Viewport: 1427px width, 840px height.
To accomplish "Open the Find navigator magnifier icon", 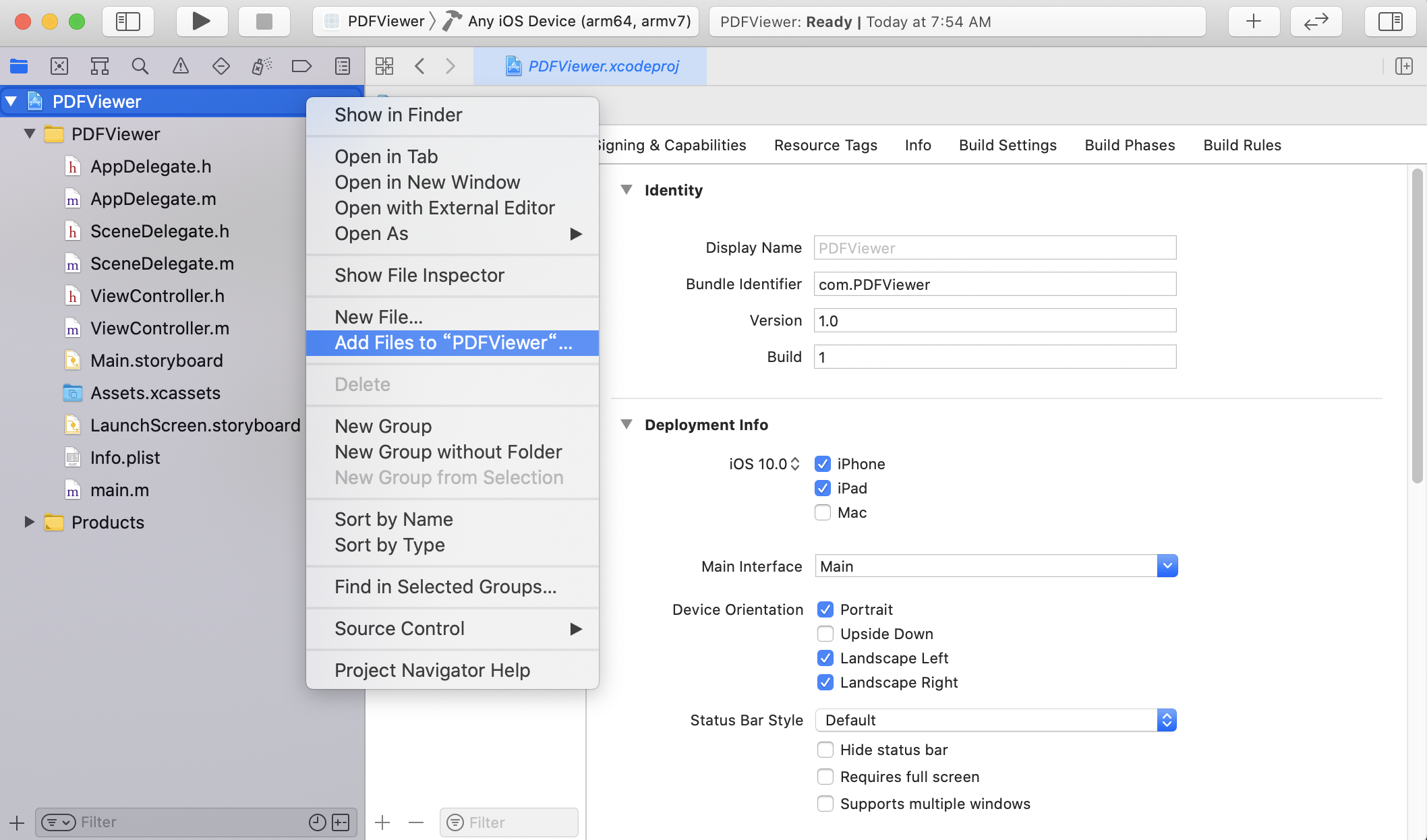I will [140, 66].
